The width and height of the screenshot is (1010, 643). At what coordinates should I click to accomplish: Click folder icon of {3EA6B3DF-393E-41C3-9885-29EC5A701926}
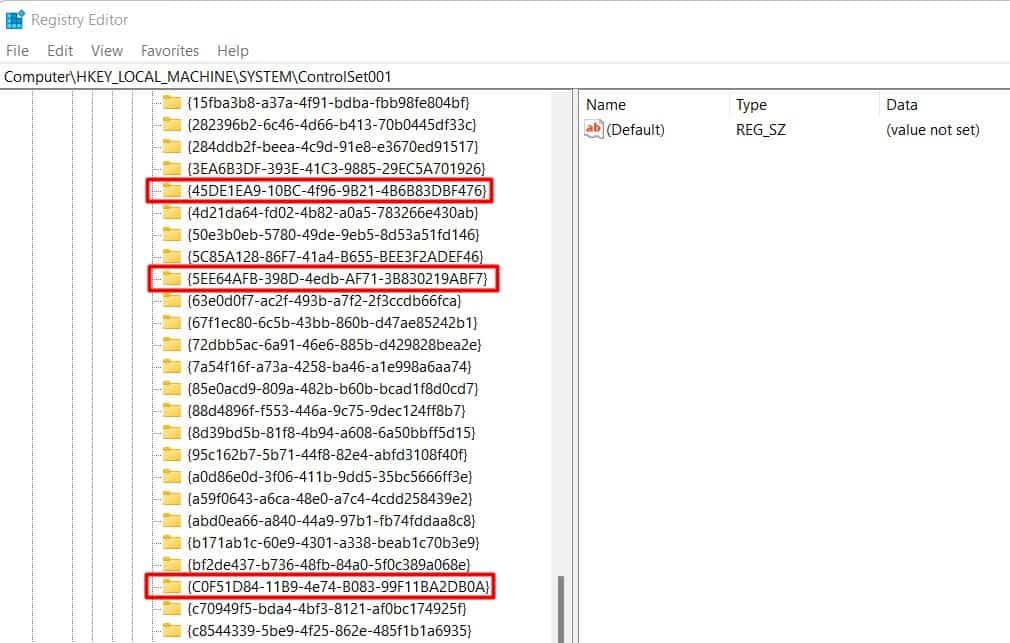[172, 168]
